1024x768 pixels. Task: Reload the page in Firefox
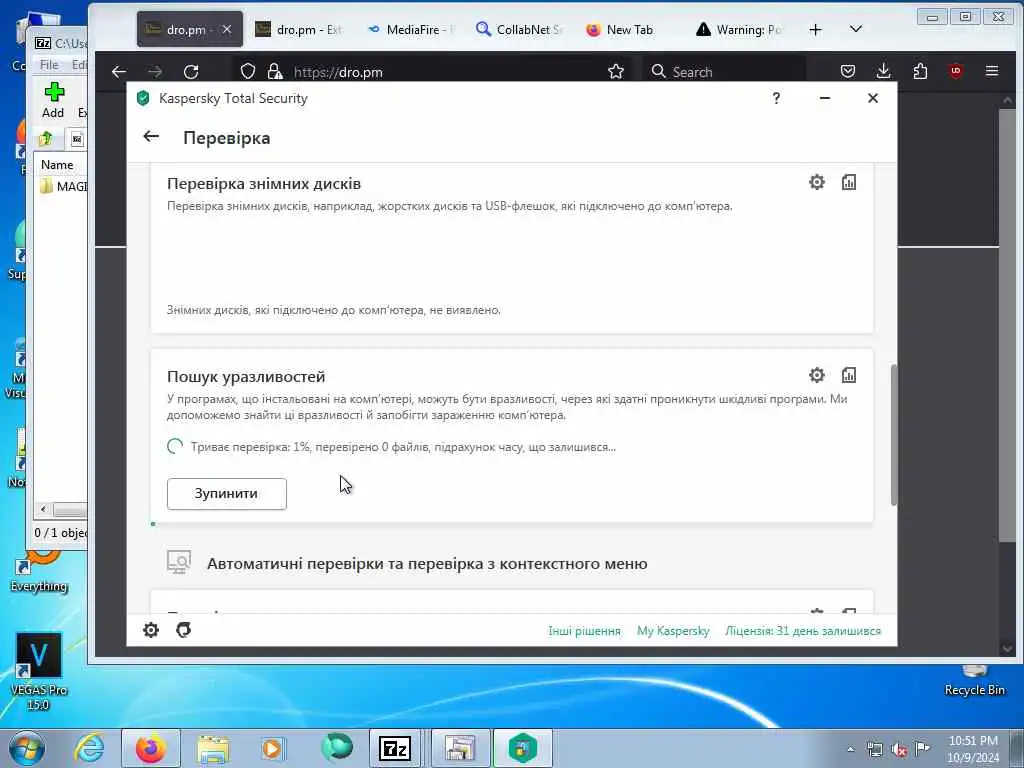click(191, 72)
